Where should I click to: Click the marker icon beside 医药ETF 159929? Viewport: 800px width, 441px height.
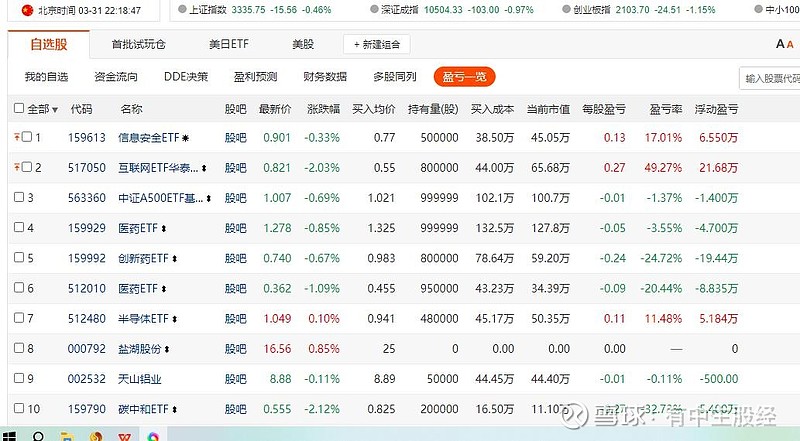[164, 229]
